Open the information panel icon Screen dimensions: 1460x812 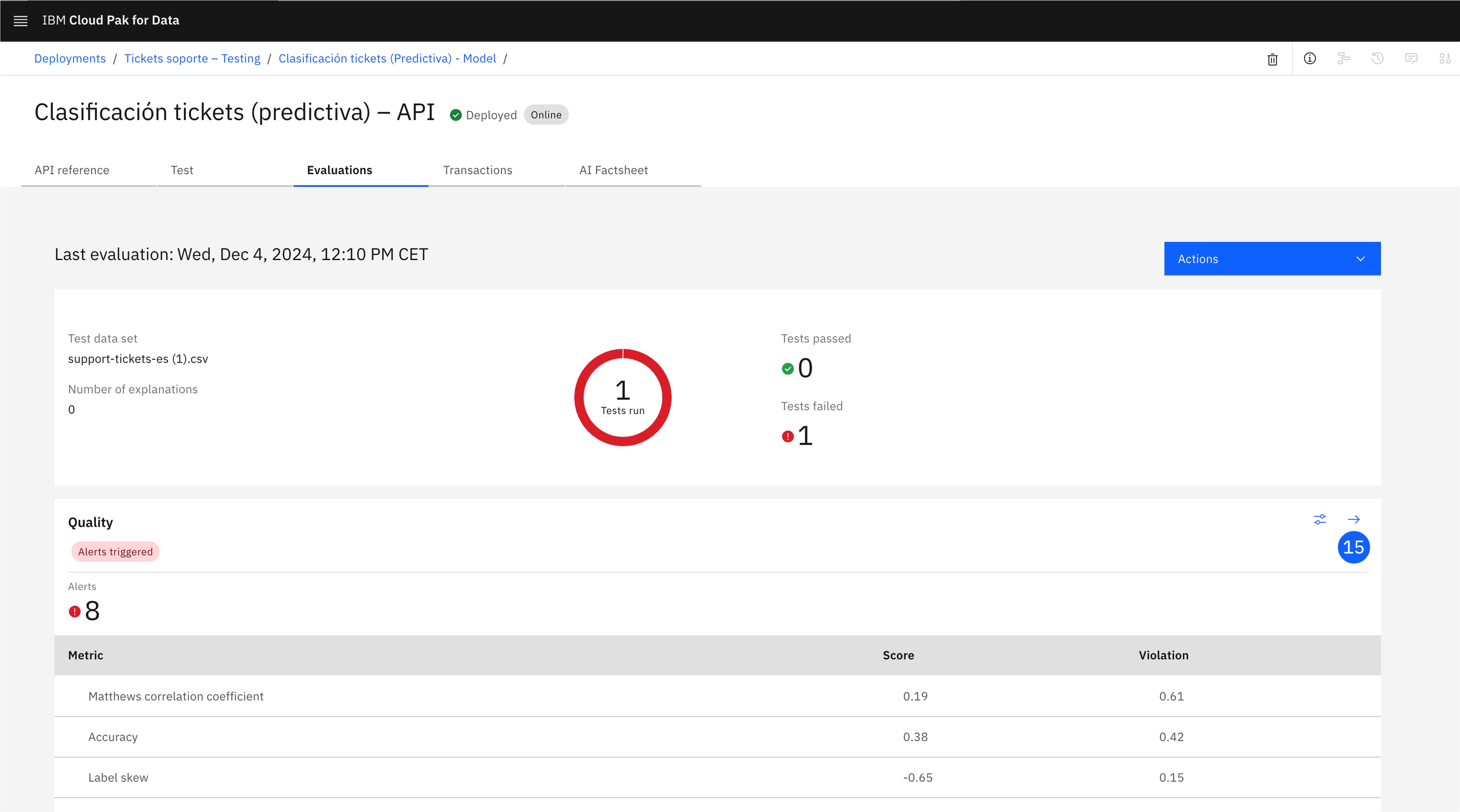pyautogui.click(x=1310, y=58)
